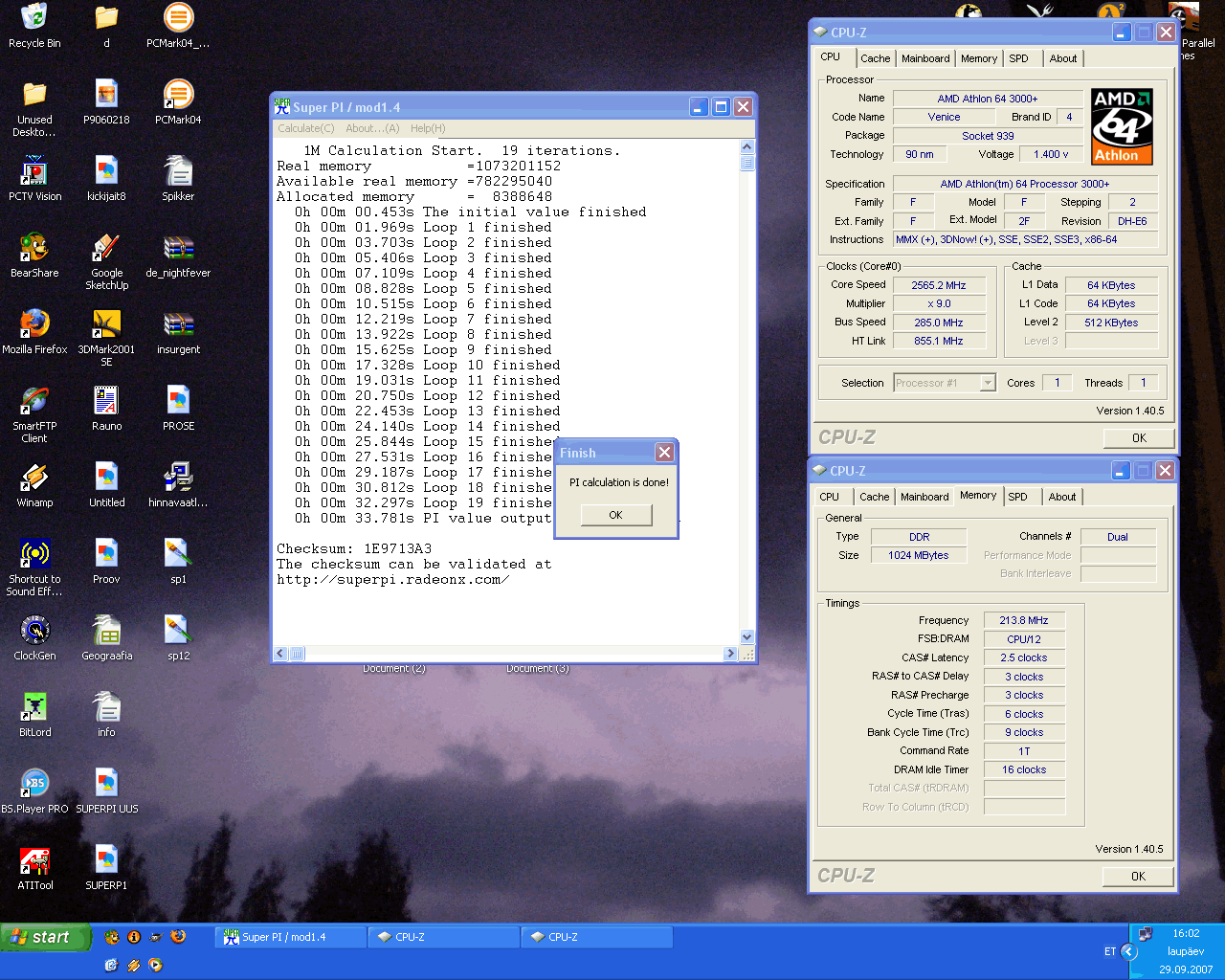Viewport: 1225px width, 980px height.
Task: Launch Windows Media Player from quick launch
Action: tap(155, 965)
